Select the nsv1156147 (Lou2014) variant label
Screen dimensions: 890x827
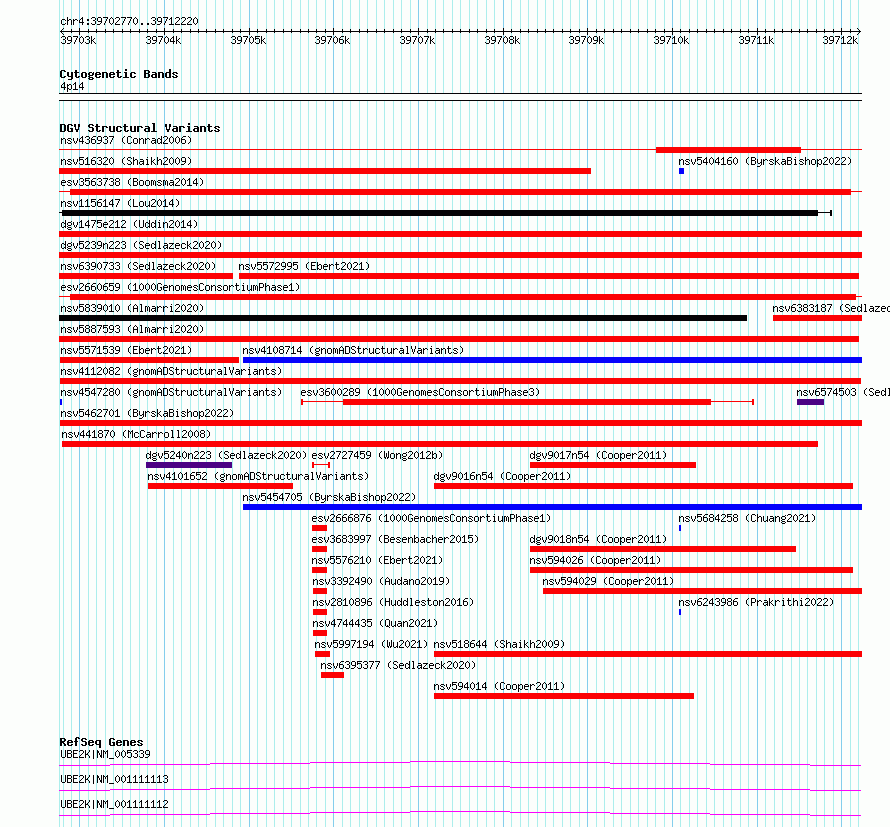(120, 203)
